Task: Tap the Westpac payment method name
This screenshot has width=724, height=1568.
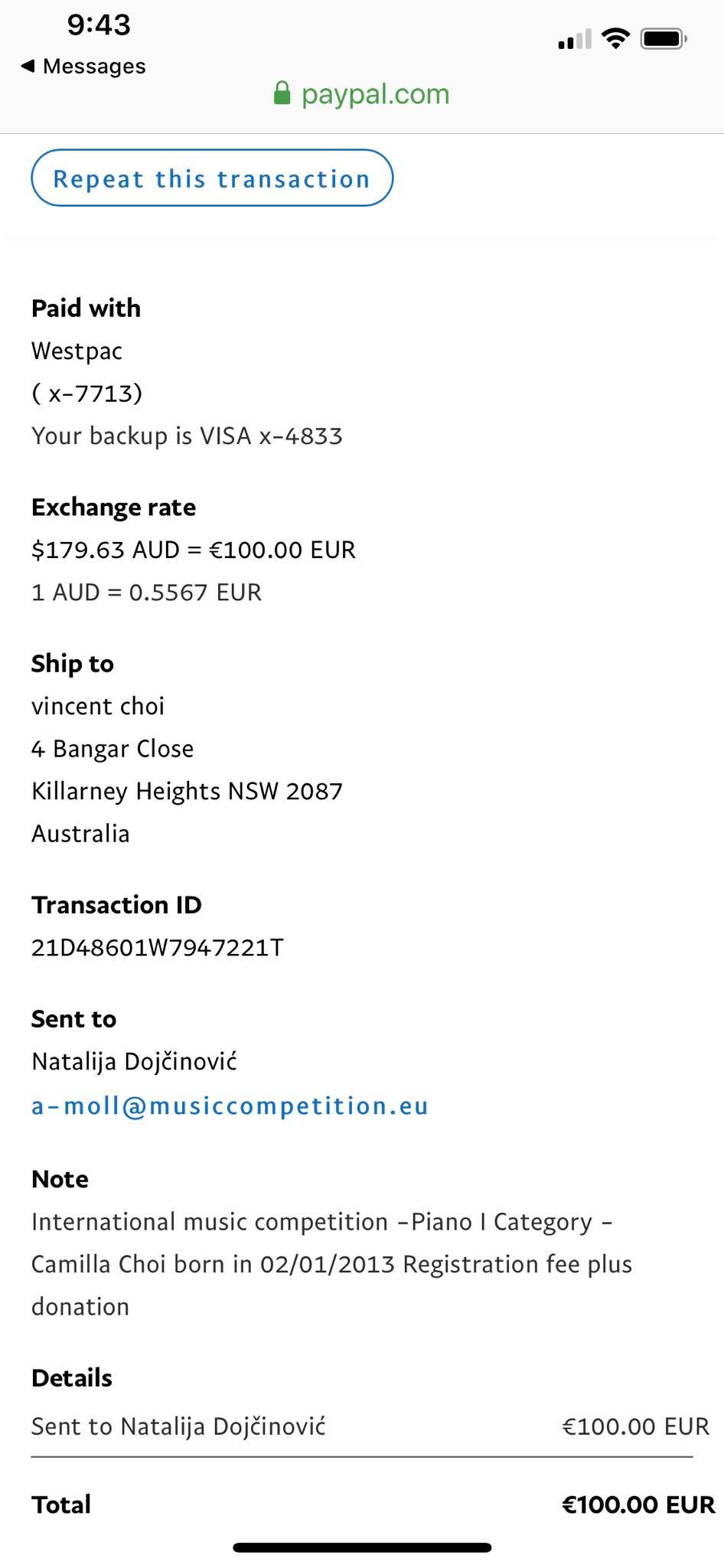Action: point(77,351)
